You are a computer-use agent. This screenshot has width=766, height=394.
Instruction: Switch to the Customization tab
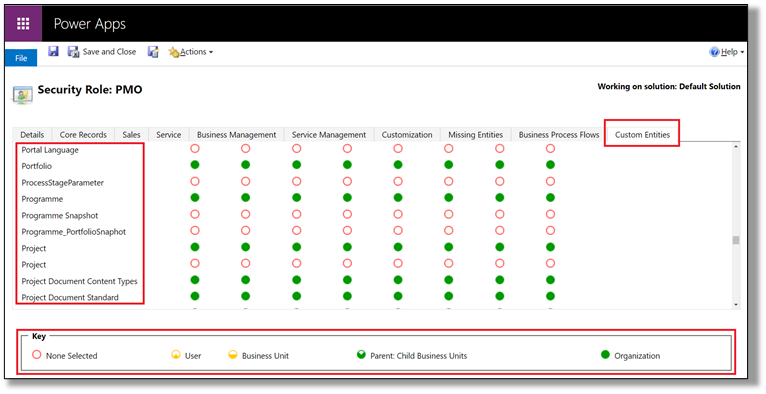(x=407, y=135)
